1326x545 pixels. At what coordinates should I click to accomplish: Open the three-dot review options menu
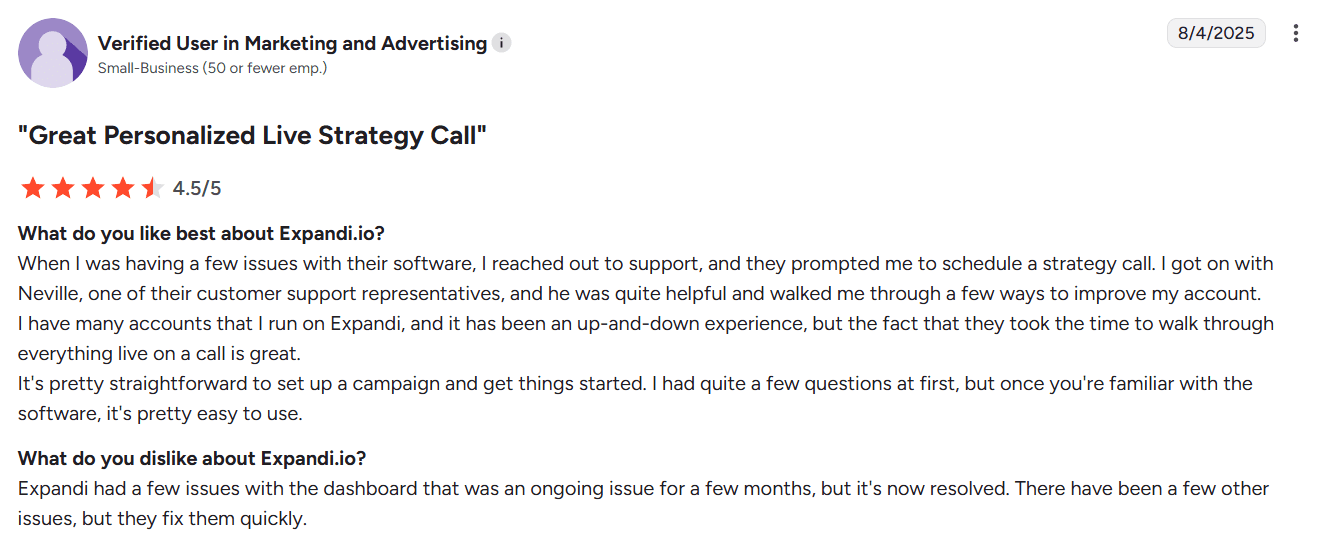[1296, 33]
